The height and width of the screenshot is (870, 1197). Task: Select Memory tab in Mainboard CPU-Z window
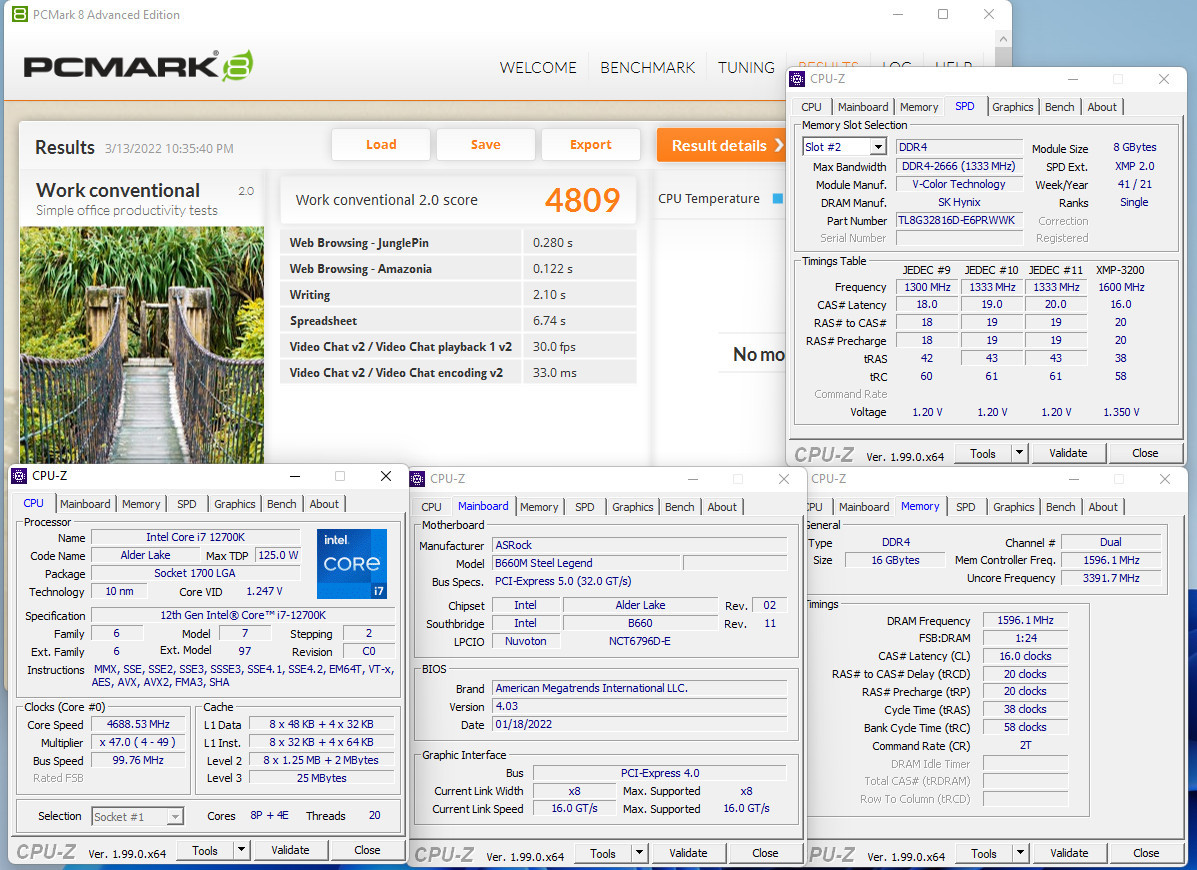[539, 507]
